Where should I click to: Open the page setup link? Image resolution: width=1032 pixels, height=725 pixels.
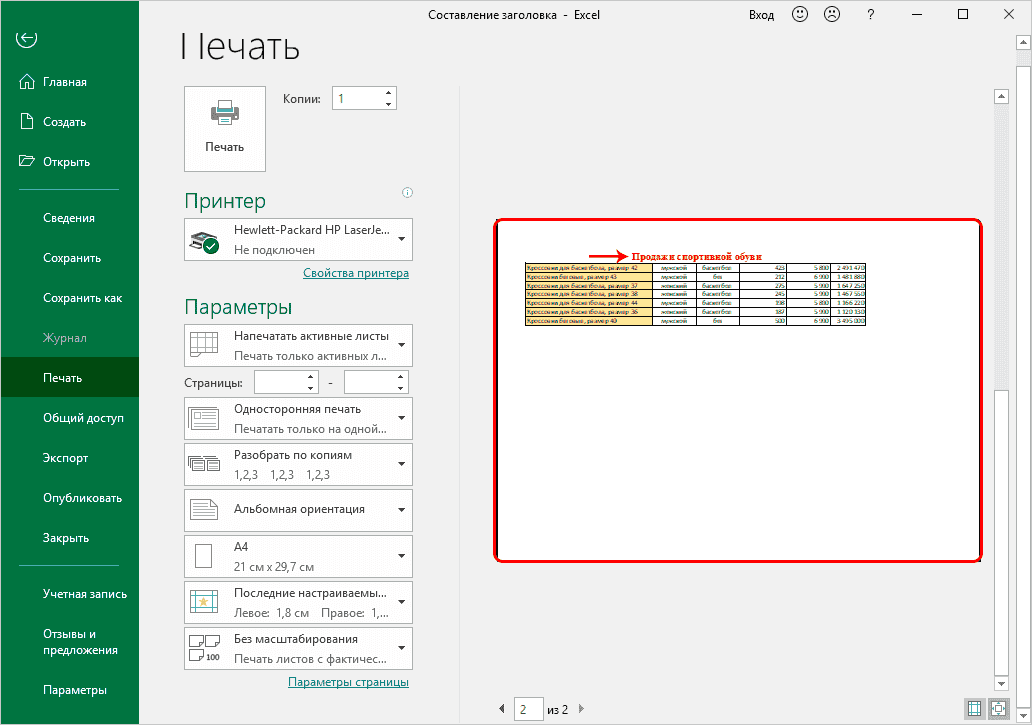click(x=348, y=682)
